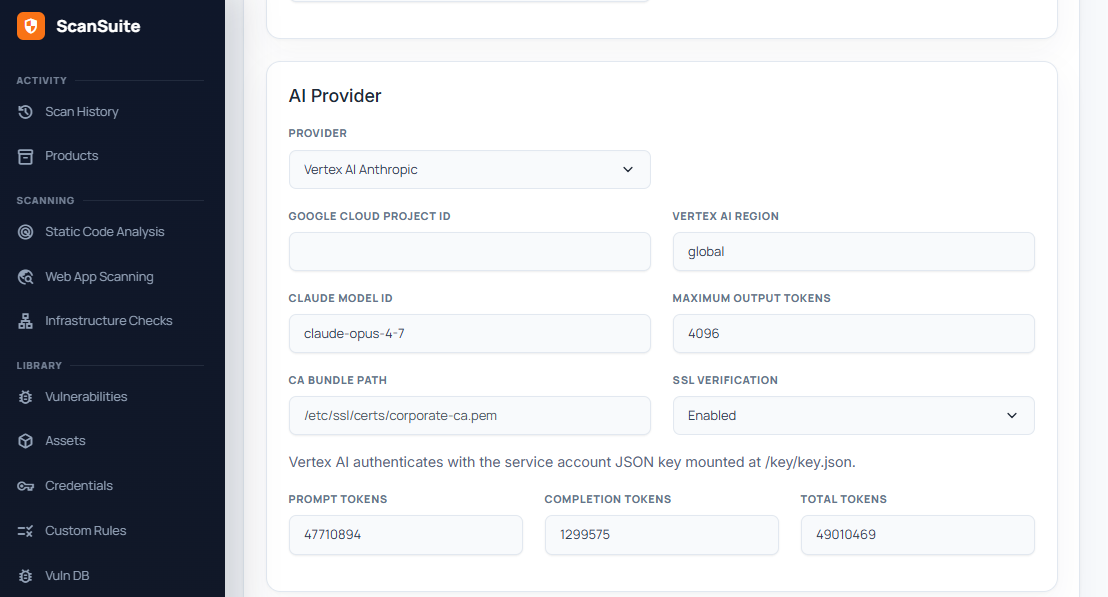Click the LIBRARY sidebar section header
1108x597 pixels.
coord(40,366)
